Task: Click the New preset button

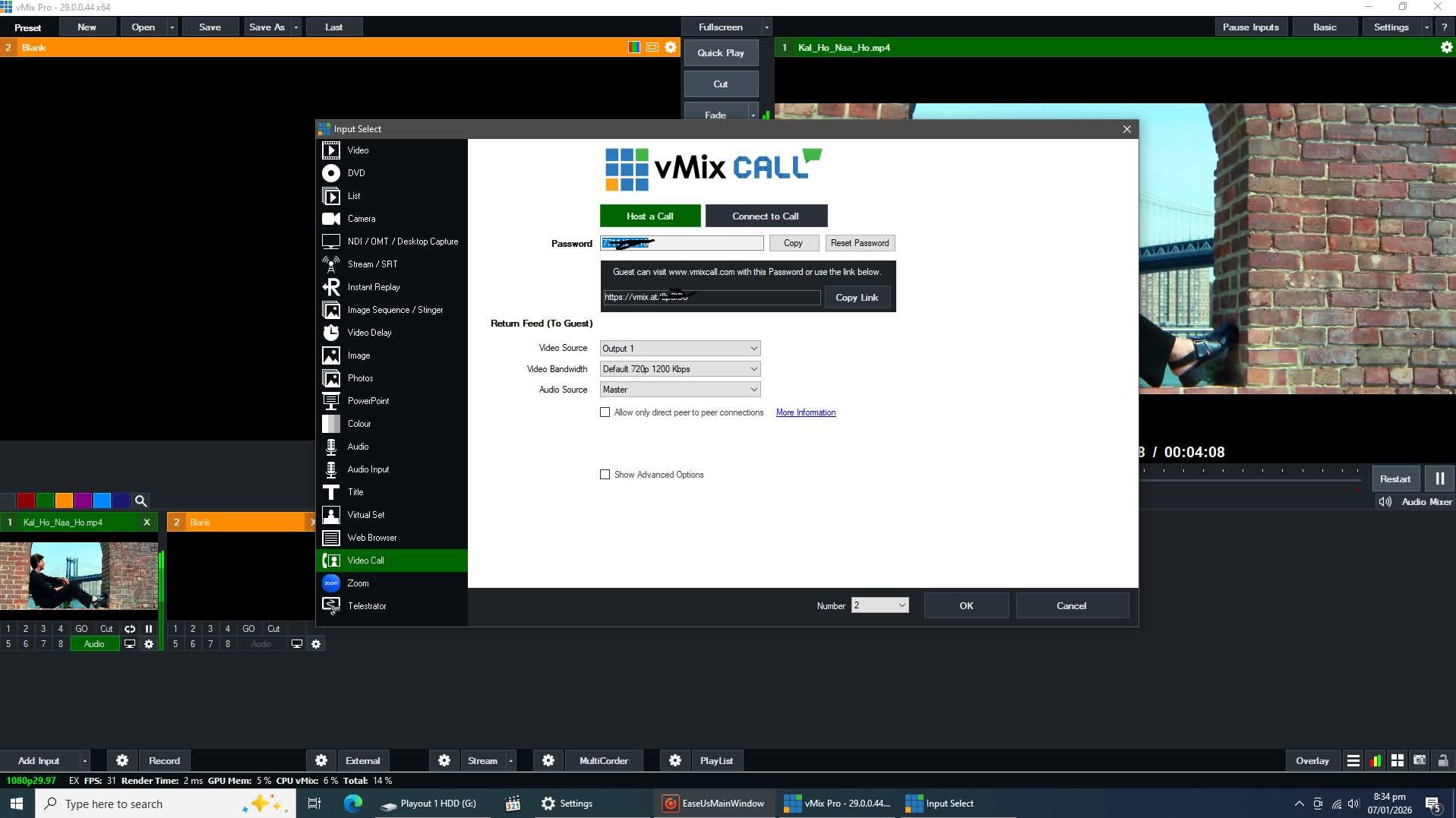Action: [x=87, y=27]
